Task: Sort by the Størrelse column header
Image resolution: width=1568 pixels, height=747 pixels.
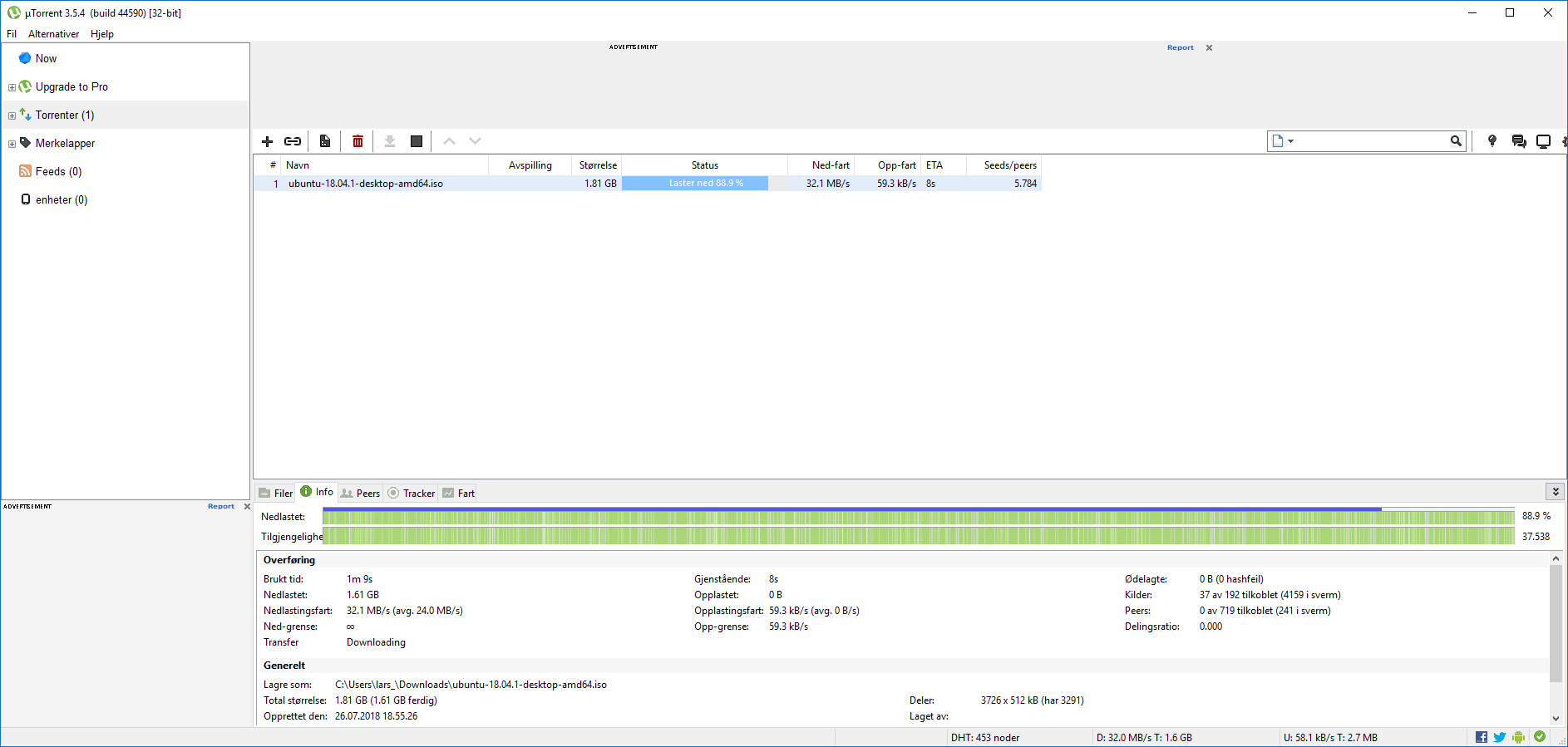Action: (596, 165)
